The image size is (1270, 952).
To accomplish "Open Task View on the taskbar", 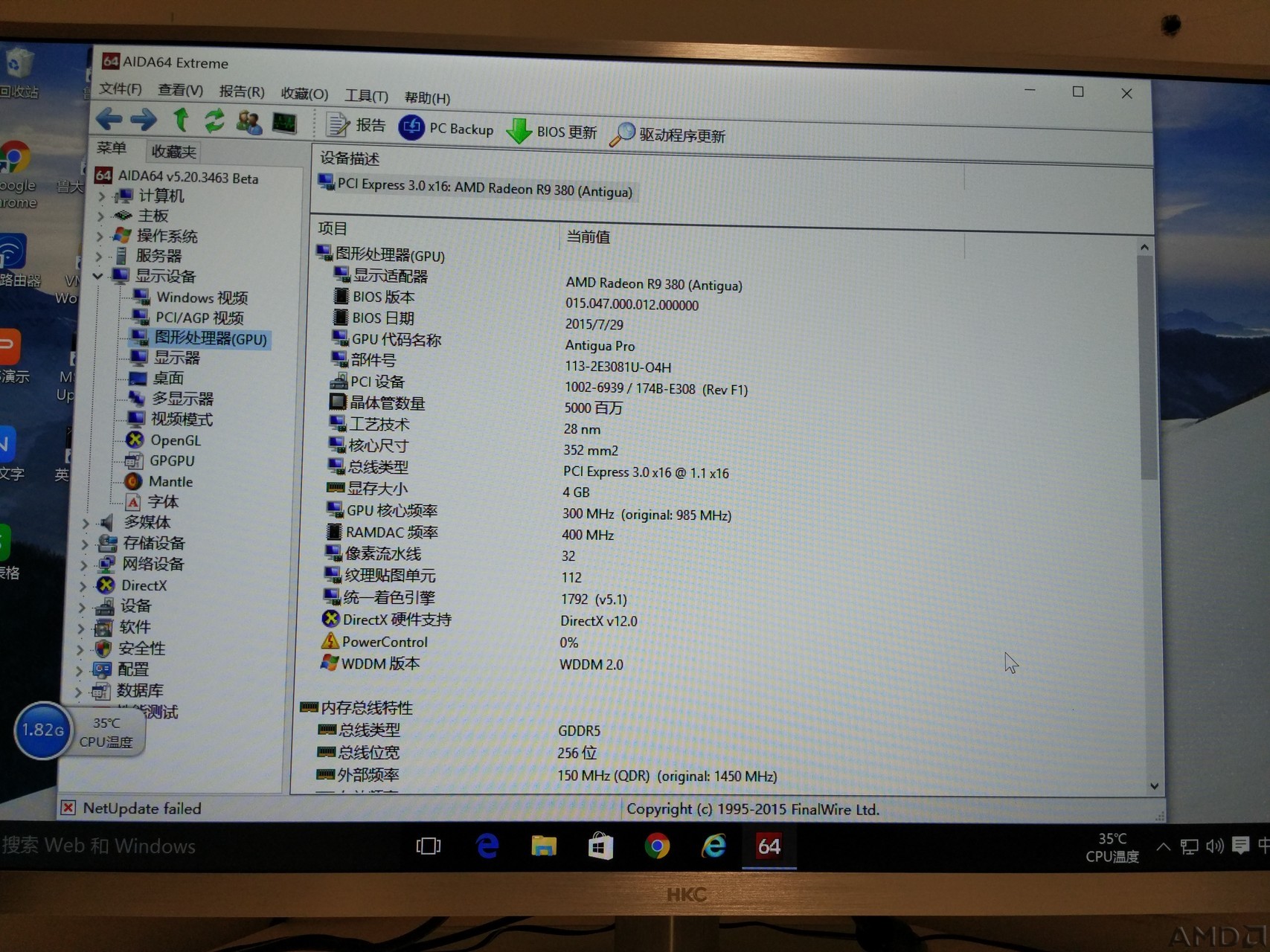I will tap(429, 846).
